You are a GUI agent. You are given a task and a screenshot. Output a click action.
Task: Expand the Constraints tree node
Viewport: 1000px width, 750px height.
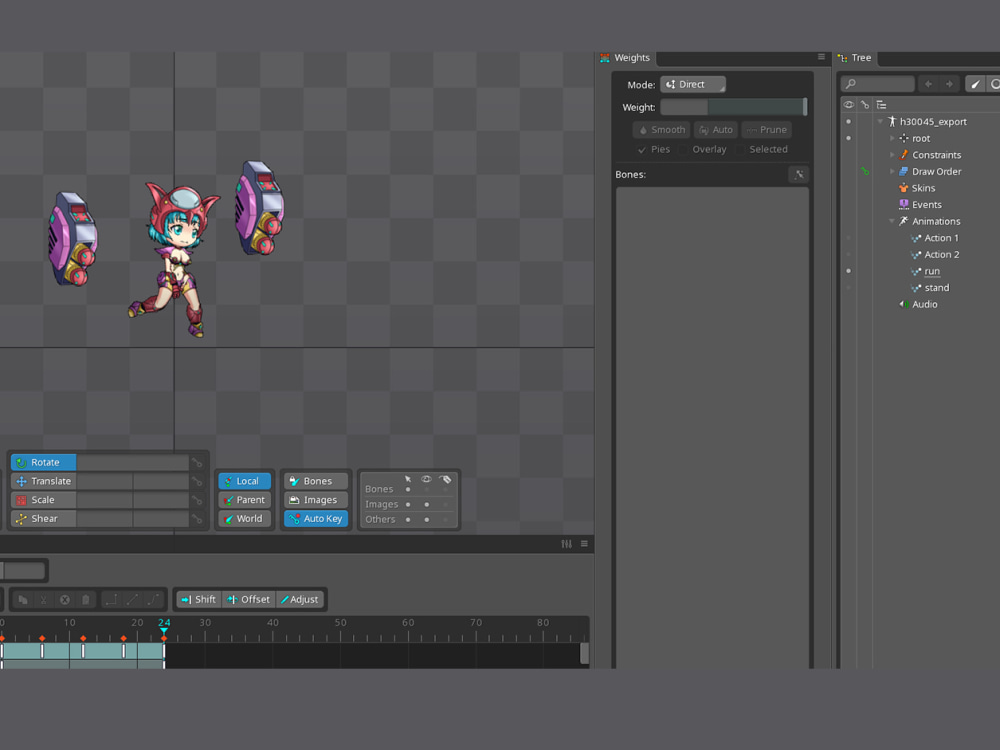892,154
